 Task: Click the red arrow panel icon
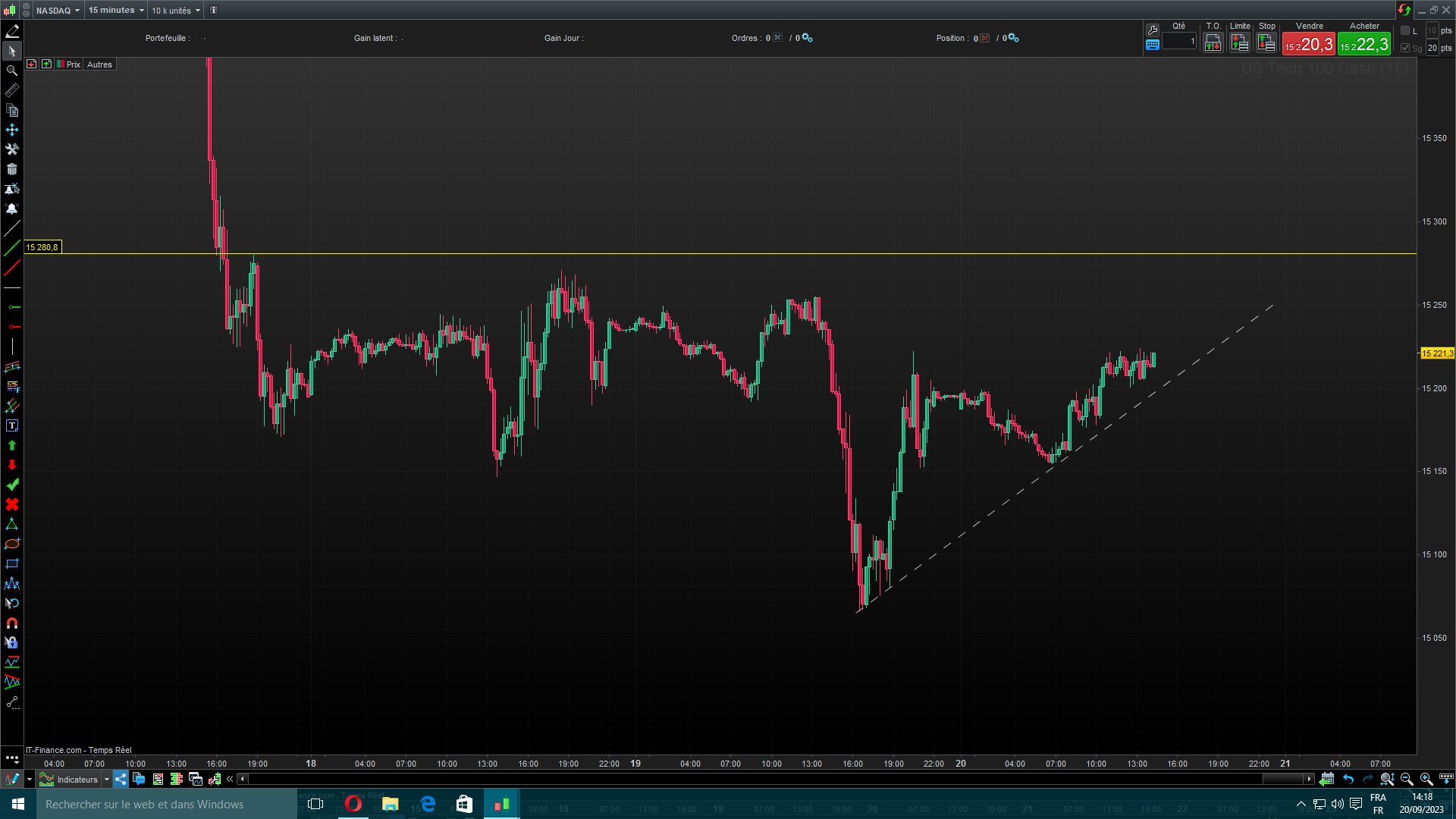pos(31,64)
